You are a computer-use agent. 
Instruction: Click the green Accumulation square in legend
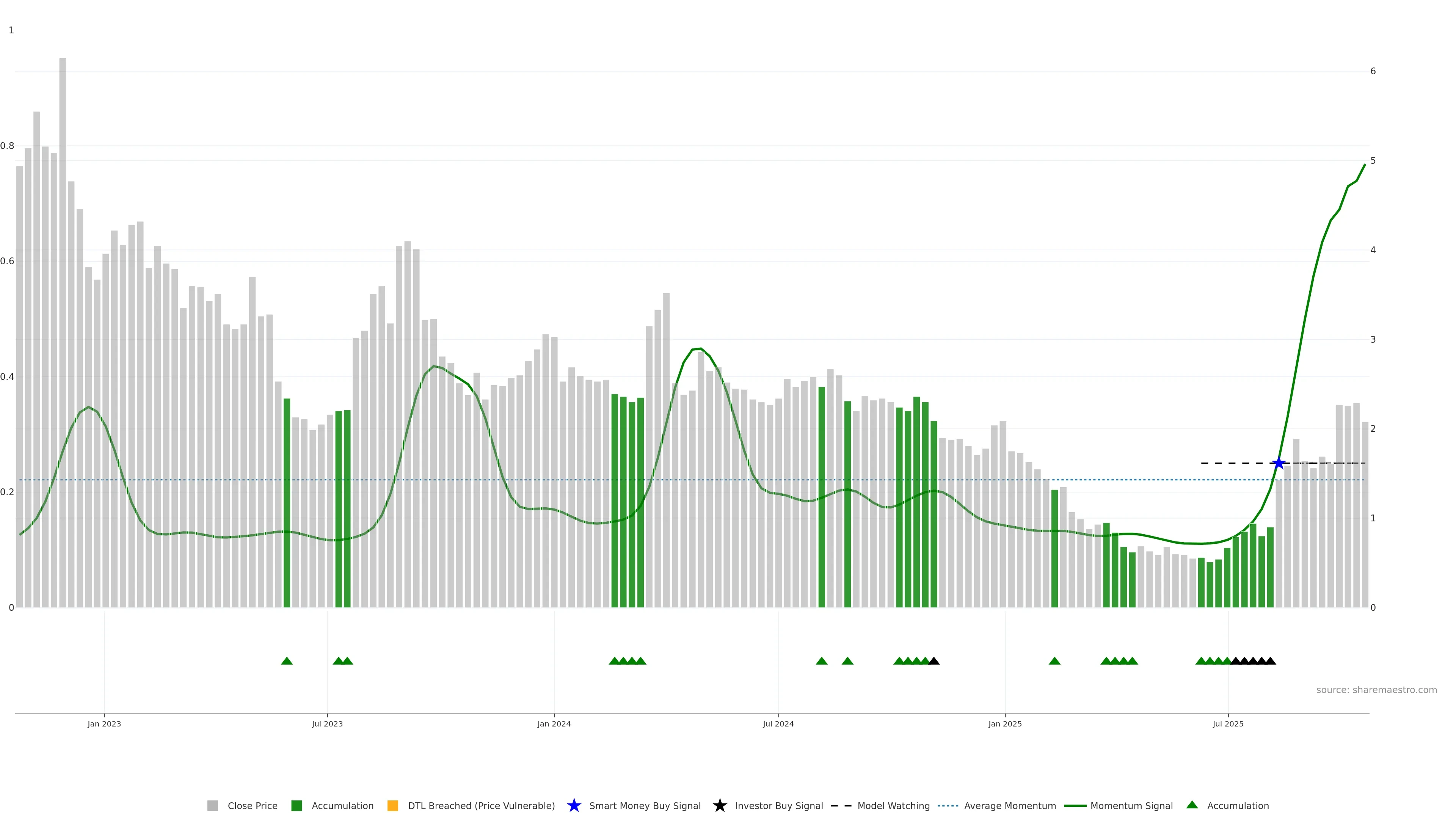coord(296,806)
